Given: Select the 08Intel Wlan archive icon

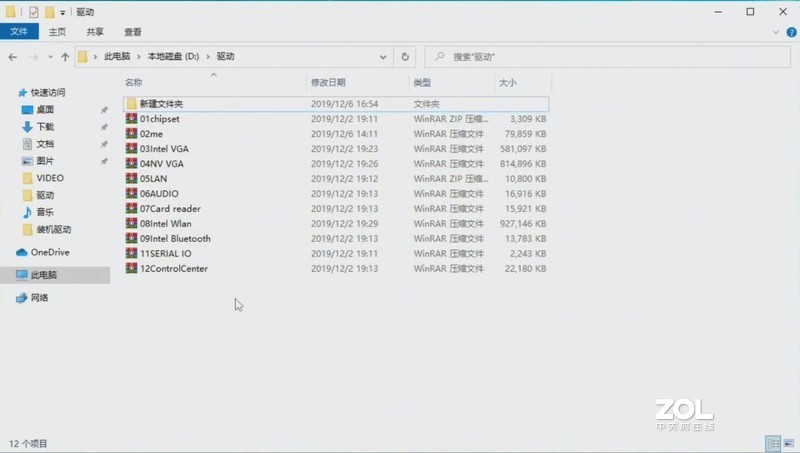Looking at the screenshot, I should (132, 223).
